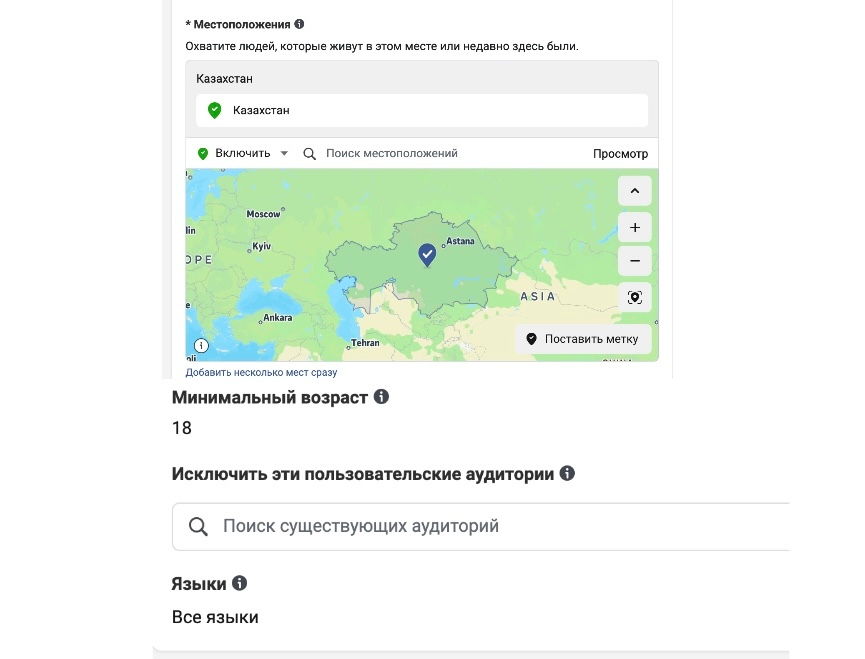Click the locate-me target icon on map
Viewport: 865px width, 659px height.
click(634, 297)
